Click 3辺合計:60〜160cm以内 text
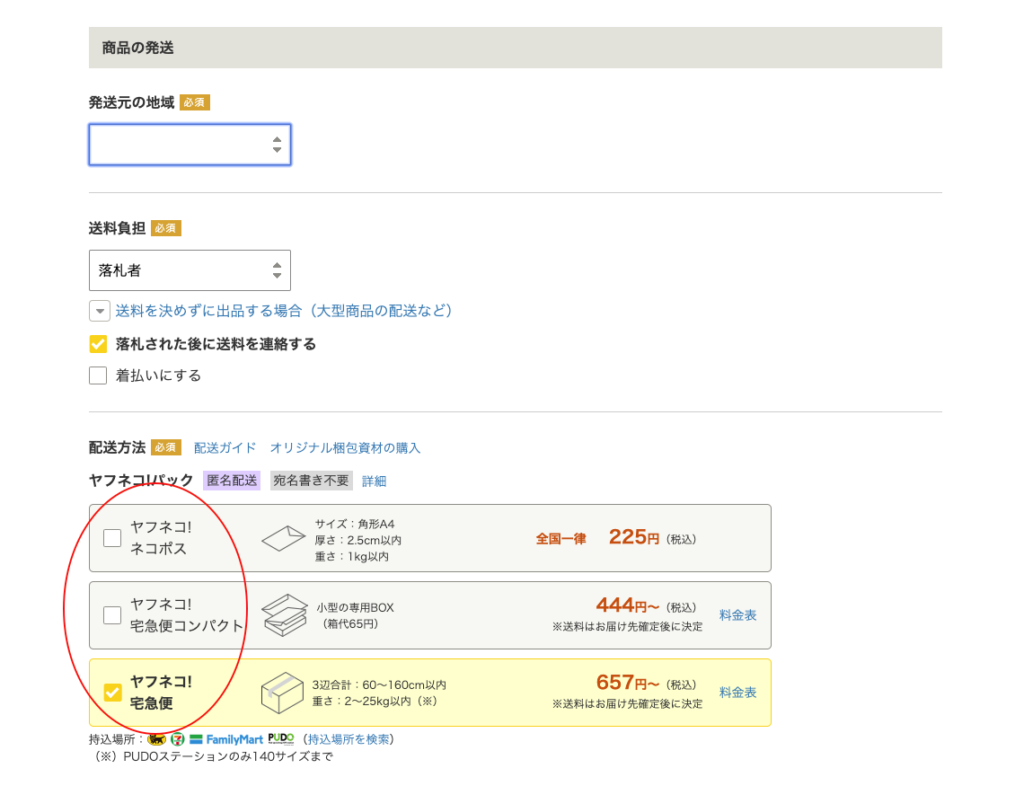The height and width of the screenshot is (786, 1024). 379,684
